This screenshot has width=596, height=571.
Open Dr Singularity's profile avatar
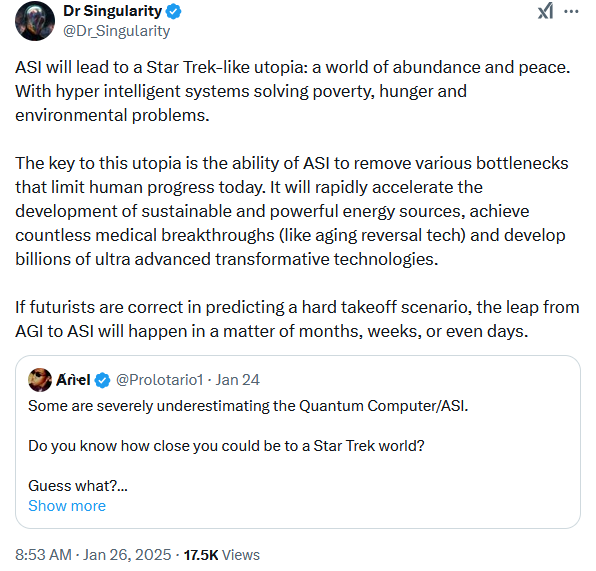point(35,21)
